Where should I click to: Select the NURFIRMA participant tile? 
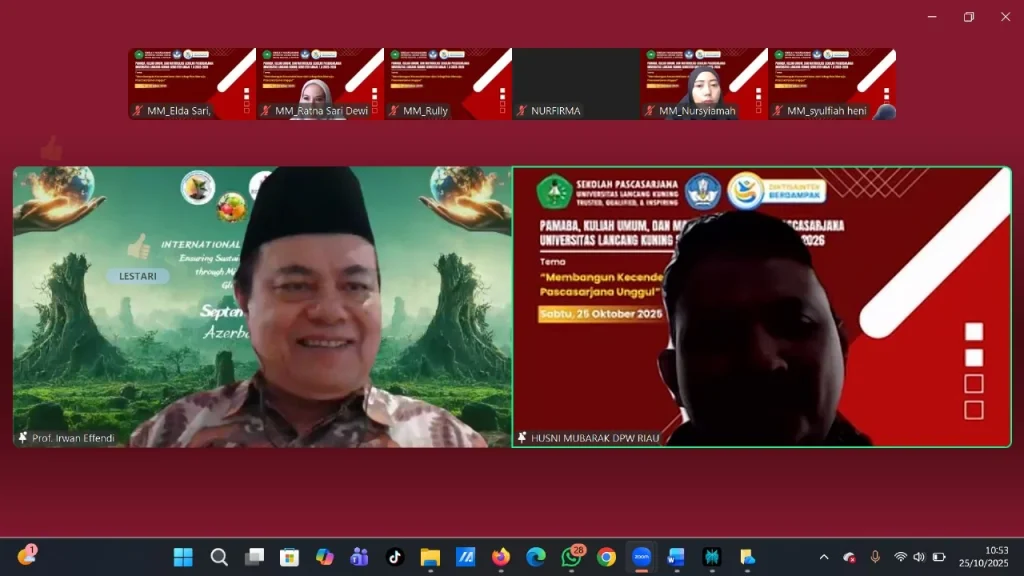pyautogui.click(x=576, y=84)
